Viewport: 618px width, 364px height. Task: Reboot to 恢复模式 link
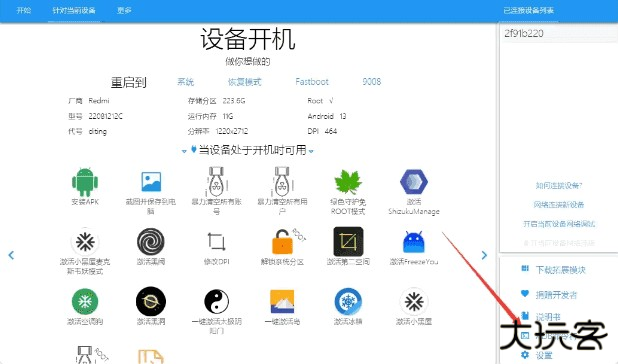point(245,82)
